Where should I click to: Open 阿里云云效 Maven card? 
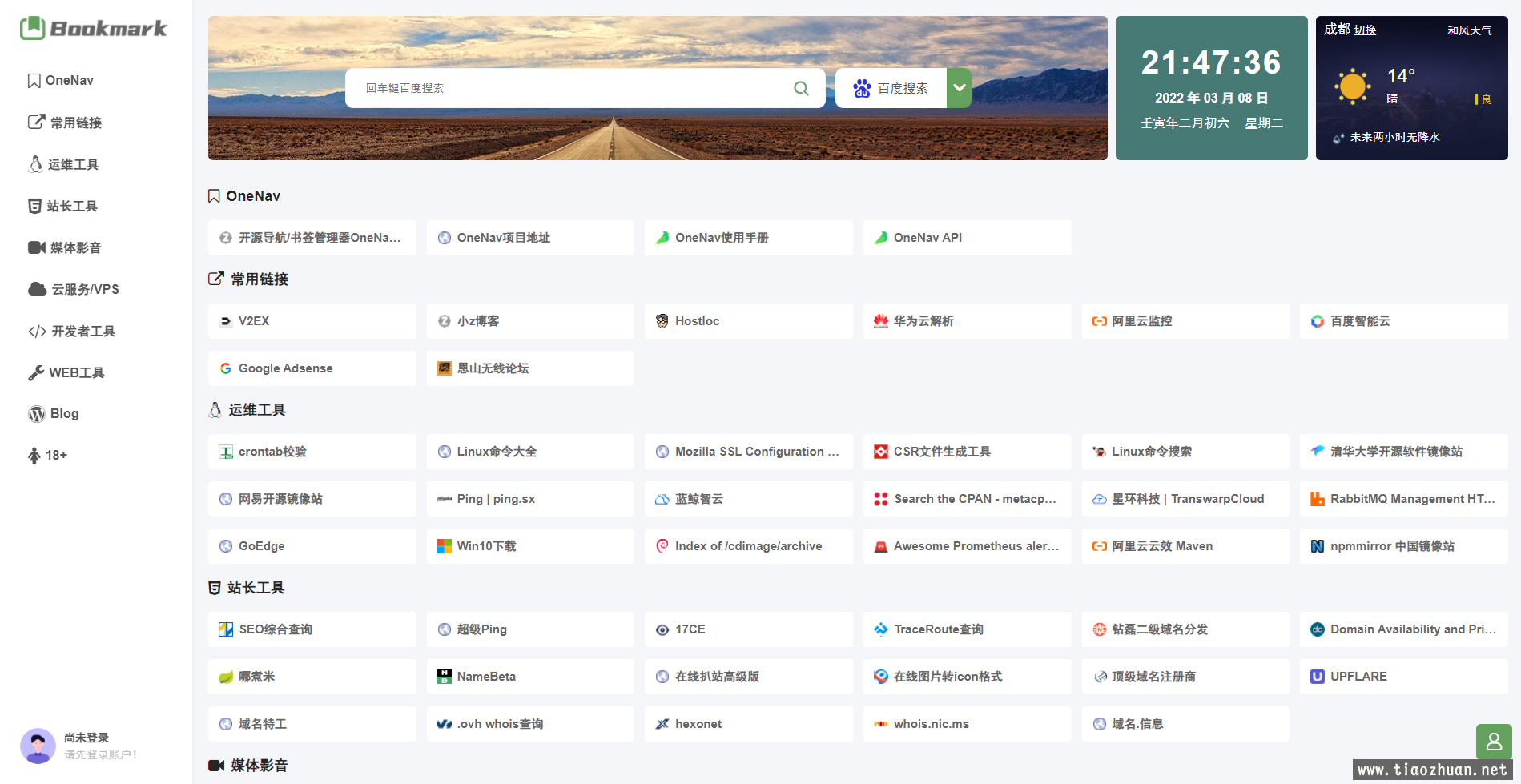tap(1185, 546)
